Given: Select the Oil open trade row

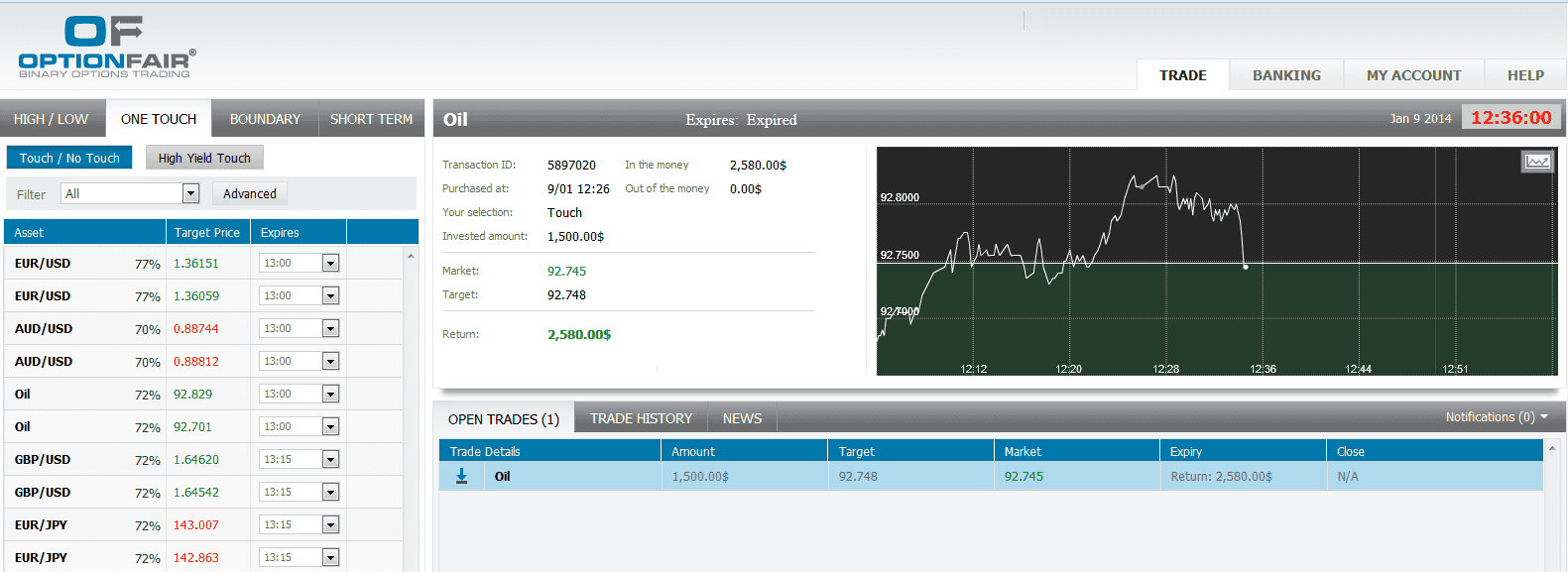Looking at the screenshot, I should point(991,477).
